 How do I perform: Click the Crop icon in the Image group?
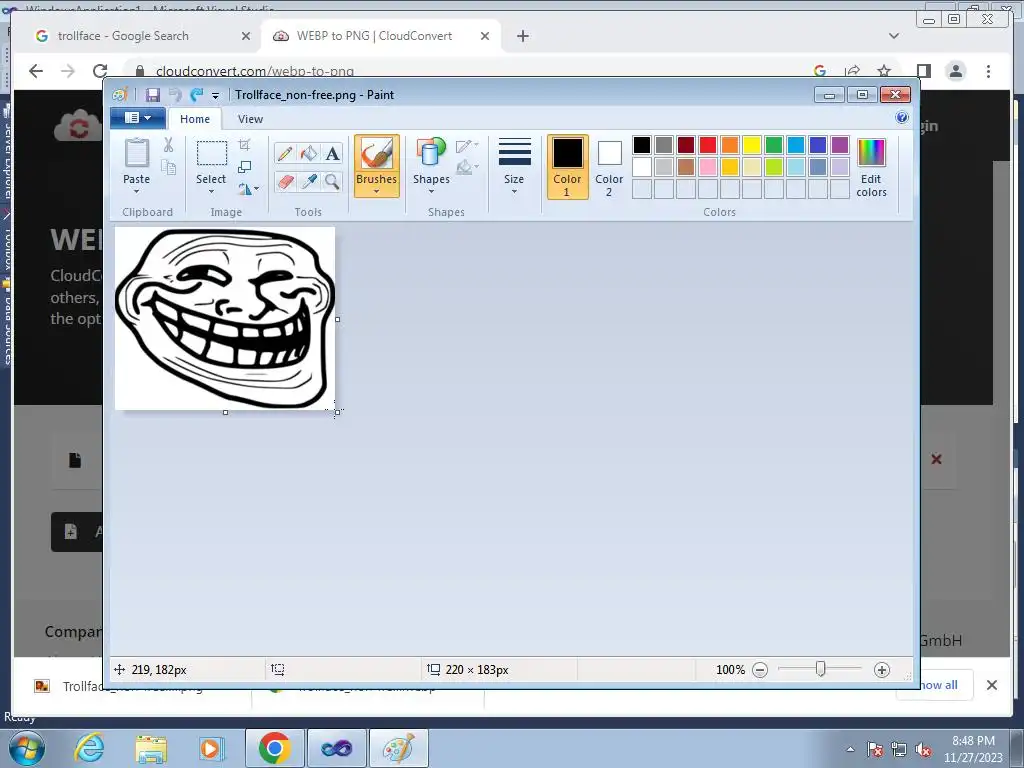coord(245,144)
